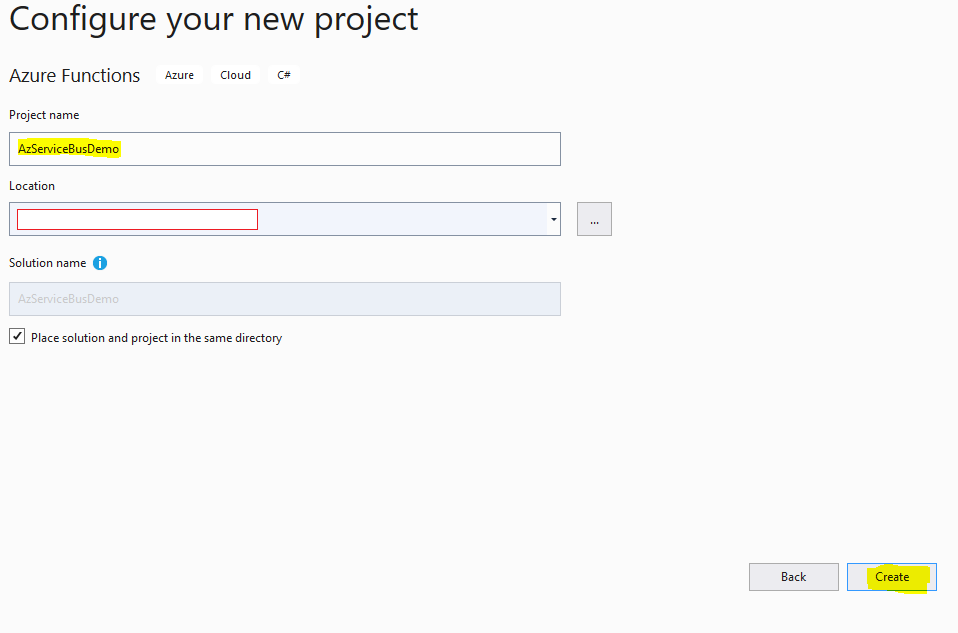The width and height of the screenshot is (958, 633).
Task: Click the grayed-out Solution name field
Action: point(284,298)
